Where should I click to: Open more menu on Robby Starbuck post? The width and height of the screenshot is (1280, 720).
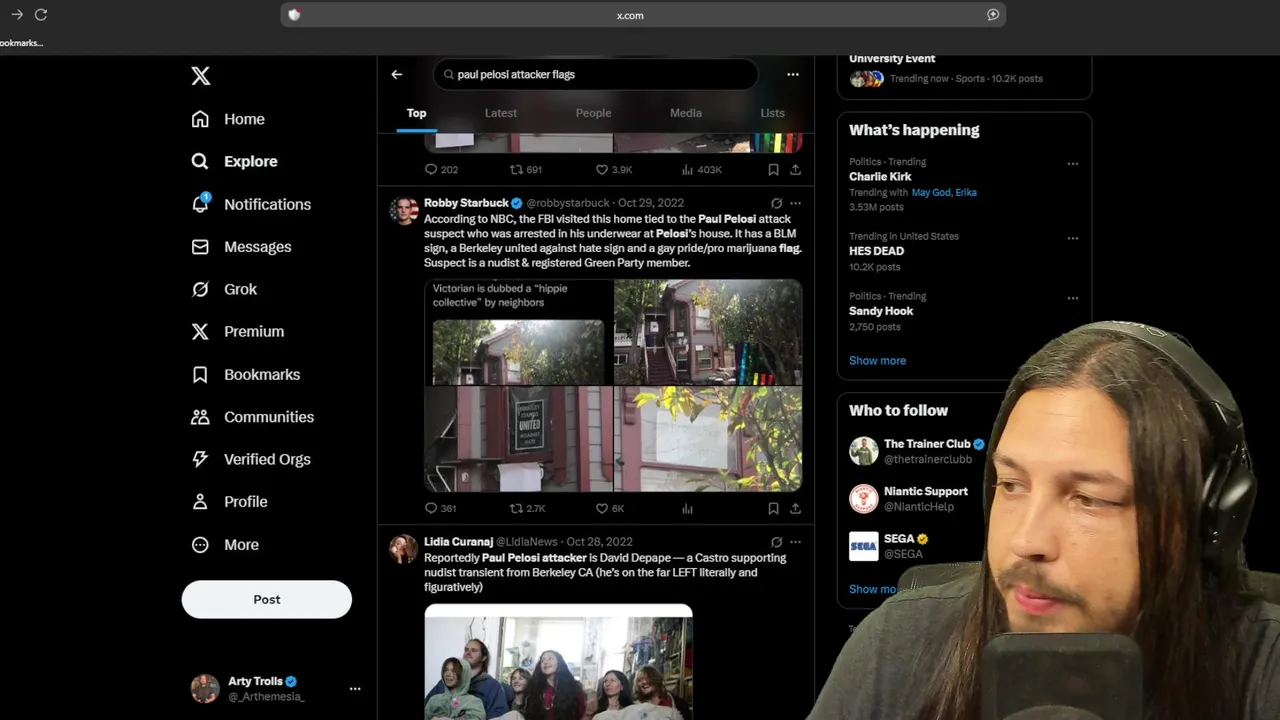point(795,203)
